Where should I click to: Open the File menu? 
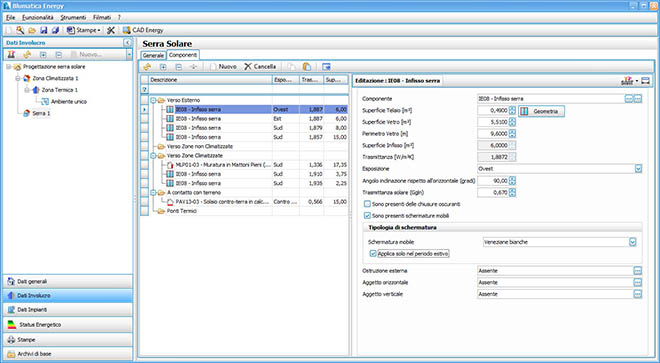pos(10,18)
